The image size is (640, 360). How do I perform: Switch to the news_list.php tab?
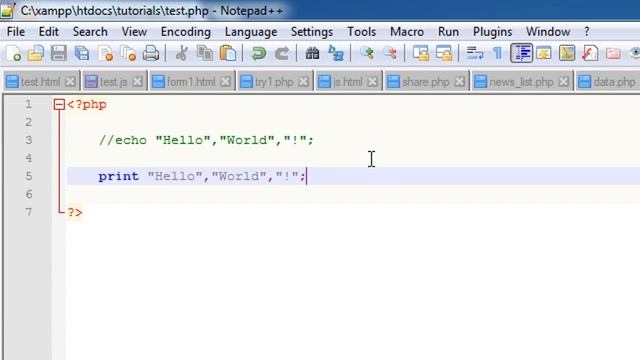point(521,82)
